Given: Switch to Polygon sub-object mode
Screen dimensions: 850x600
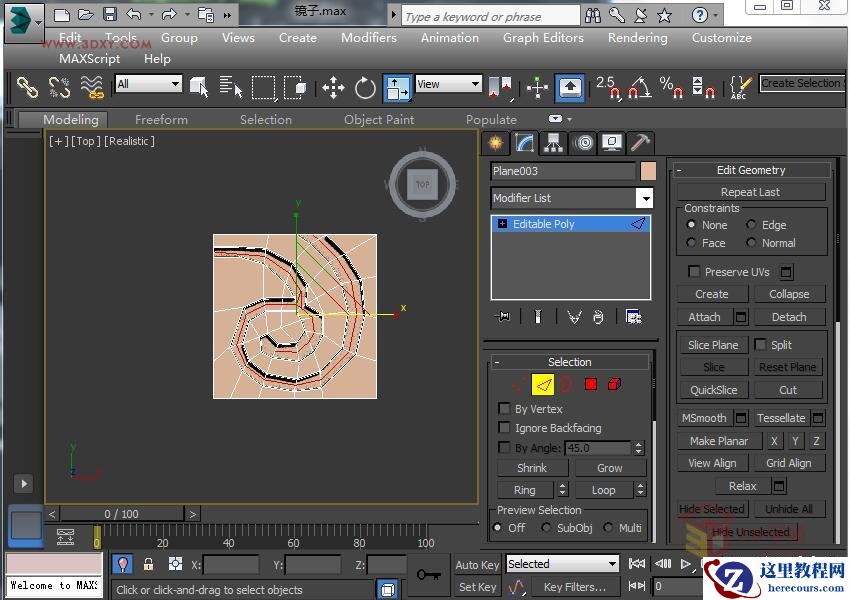Looking at the screenshot, I should [589, 384].
